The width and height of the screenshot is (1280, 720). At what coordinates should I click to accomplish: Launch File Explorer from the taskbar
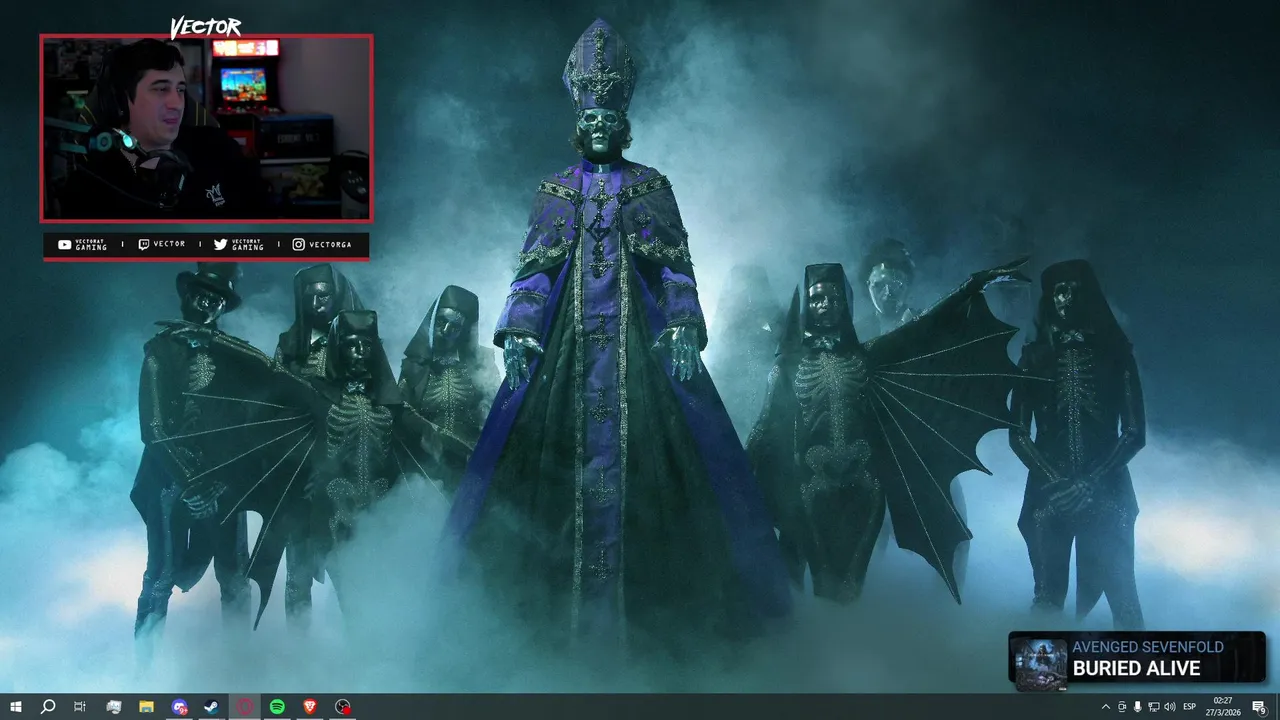[x=146, y=707]
